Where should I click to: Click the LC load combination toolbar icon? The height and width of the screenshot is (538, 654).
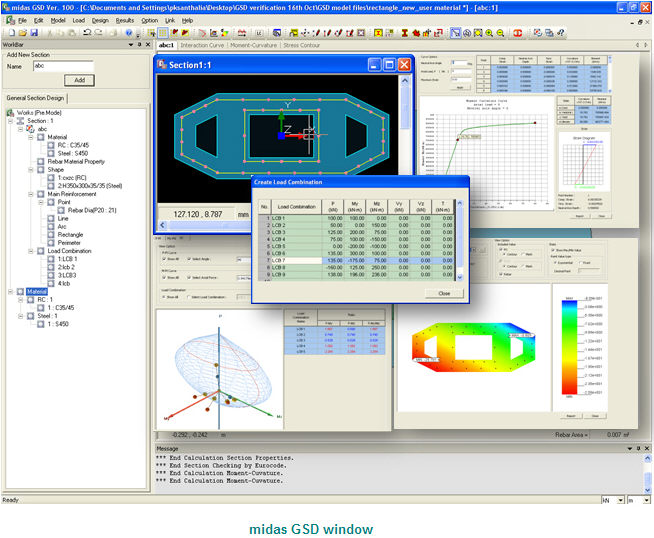tap(259, 33)
